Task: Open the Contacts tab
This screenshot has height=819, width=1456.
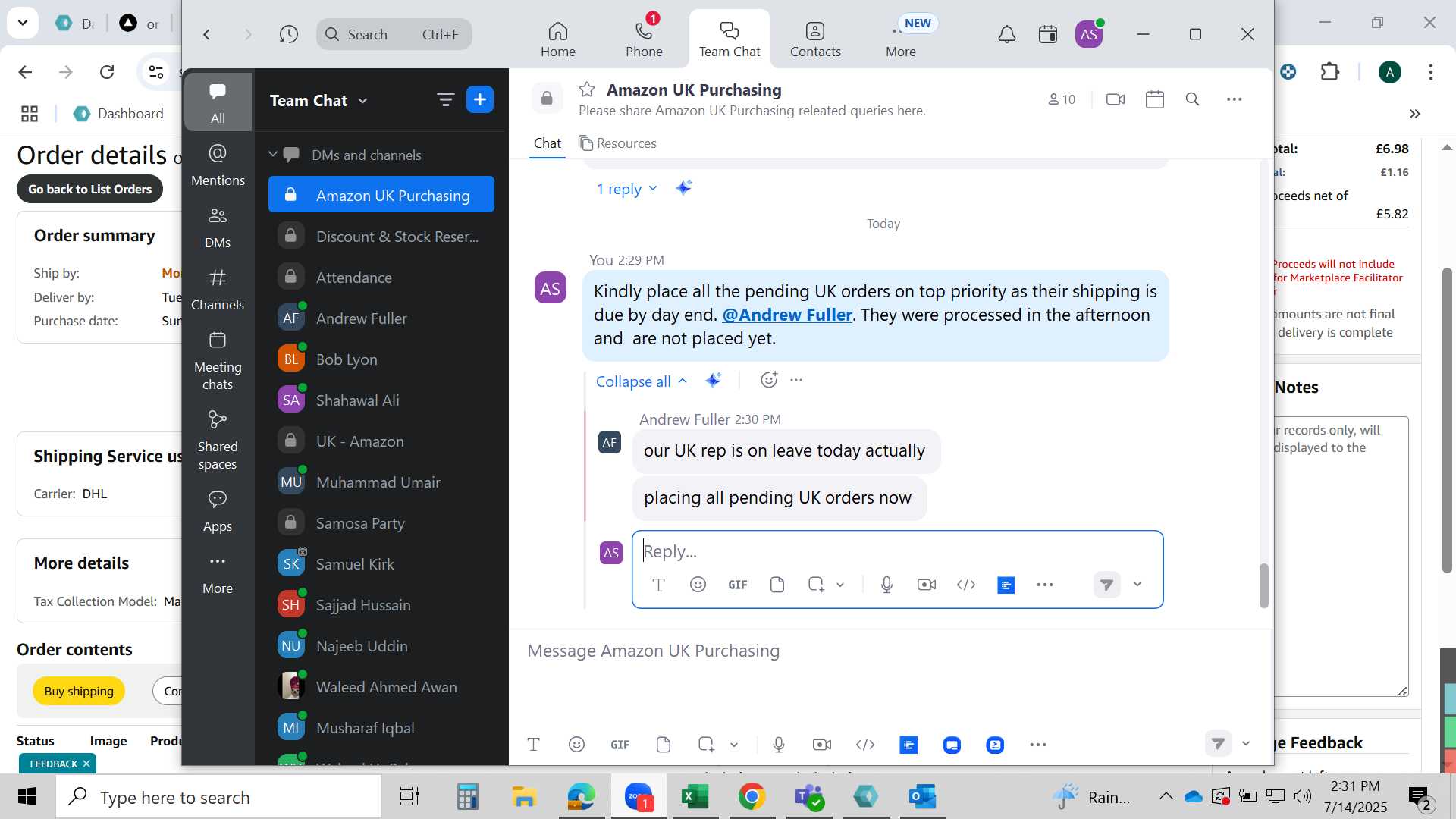Action: [815, 39]
